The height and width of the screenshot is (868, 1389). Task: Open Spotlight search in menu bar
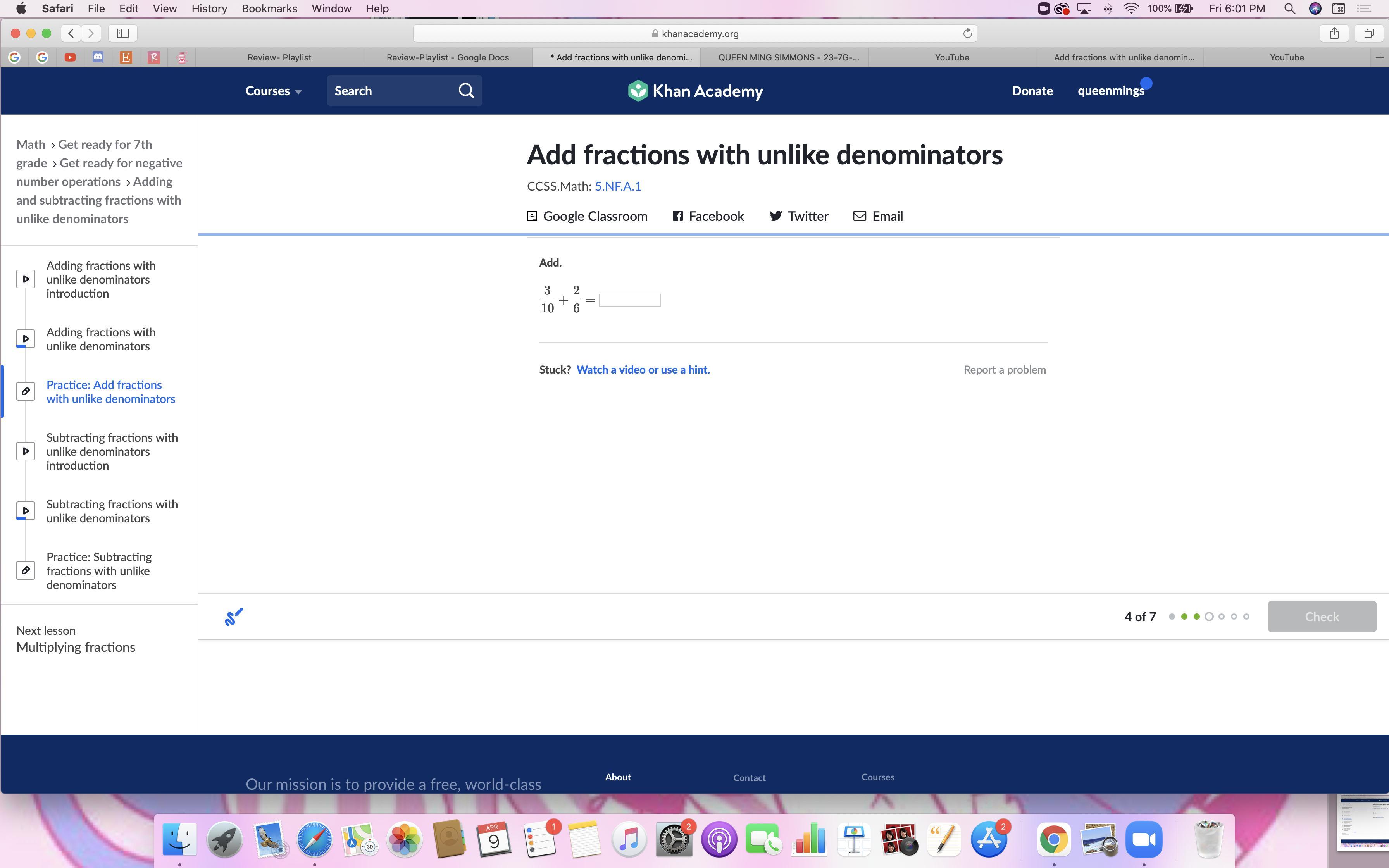pyautogui.click(x=1290, y=9)
